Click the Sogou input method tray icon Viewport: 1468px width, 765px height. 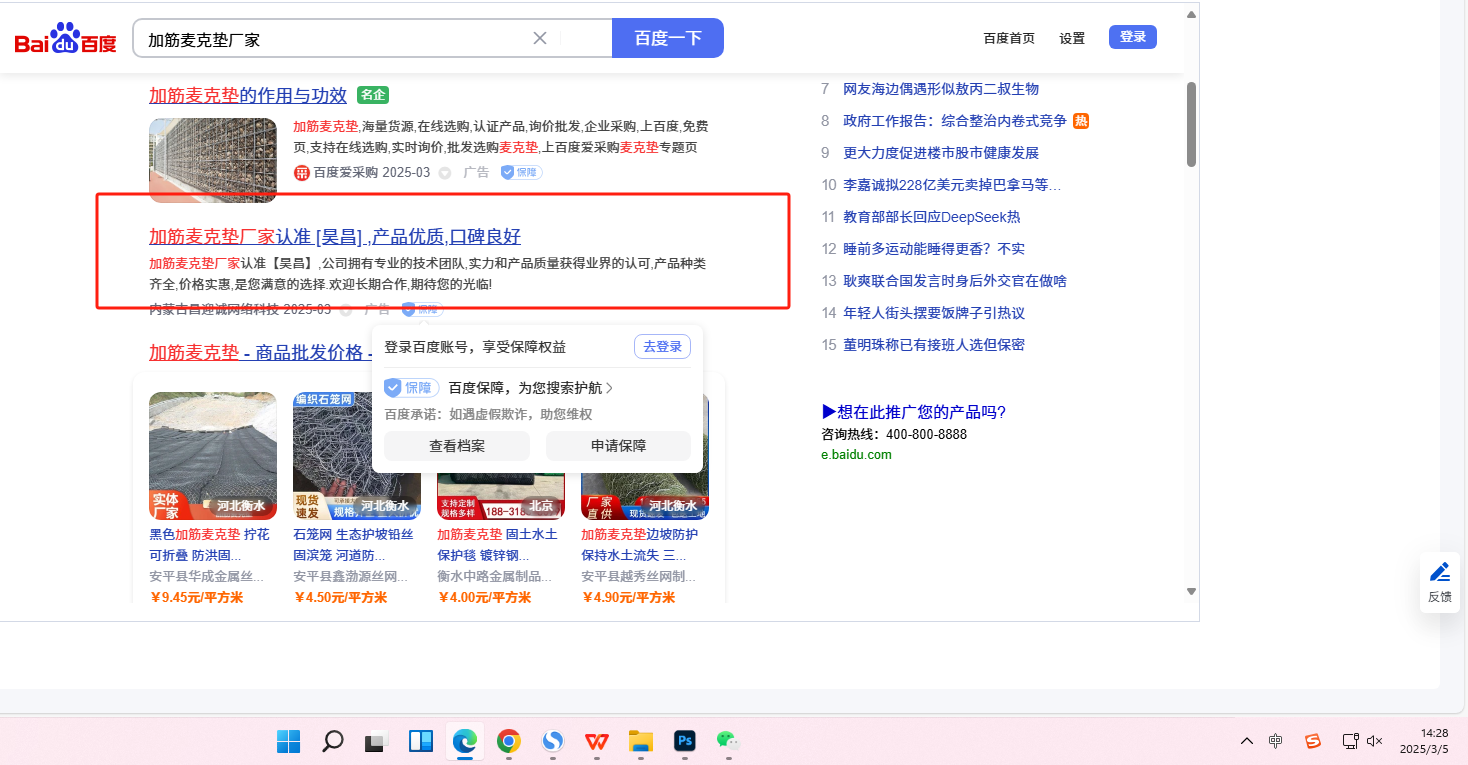click(1312, 741)
